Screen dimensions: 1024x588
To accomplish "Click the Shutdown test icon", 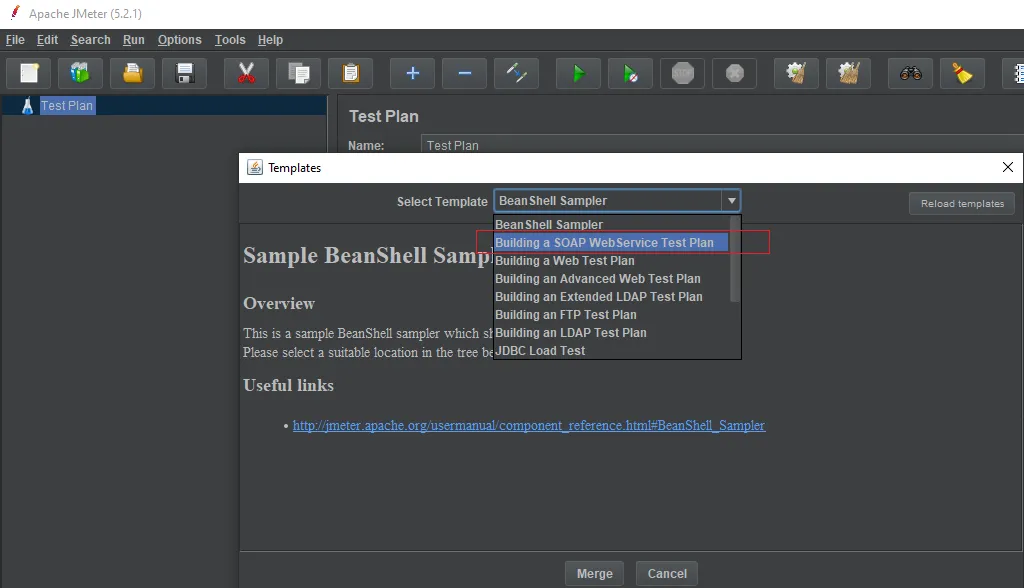I will tap(735, 73).
